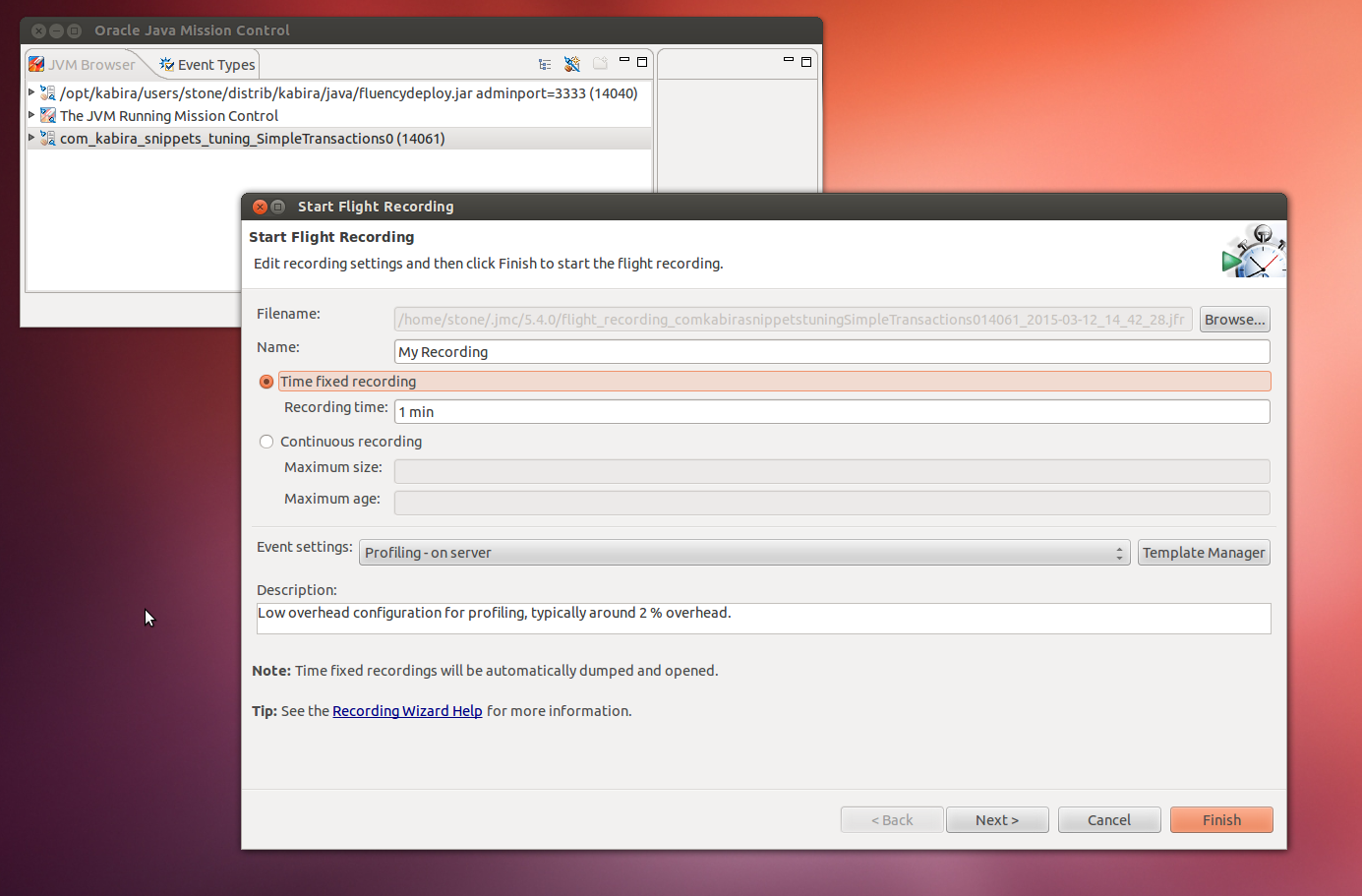Viewport: 1362px width, 896px height.
Task: Click the tree layout icon in JVM Browser toolbar
Action: tap(545, 65)
